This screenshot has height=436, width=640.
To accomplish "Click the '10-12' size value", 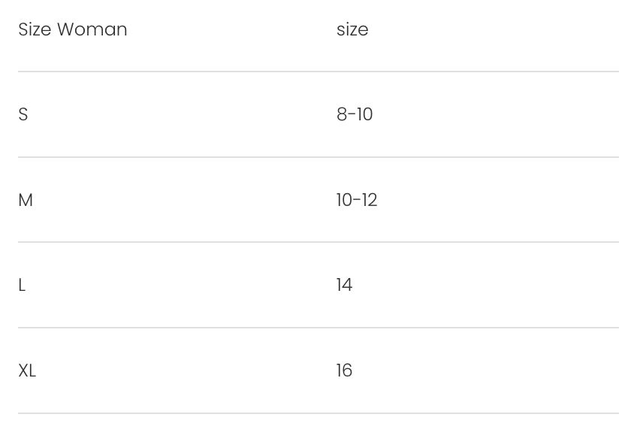I will [356, 200].
